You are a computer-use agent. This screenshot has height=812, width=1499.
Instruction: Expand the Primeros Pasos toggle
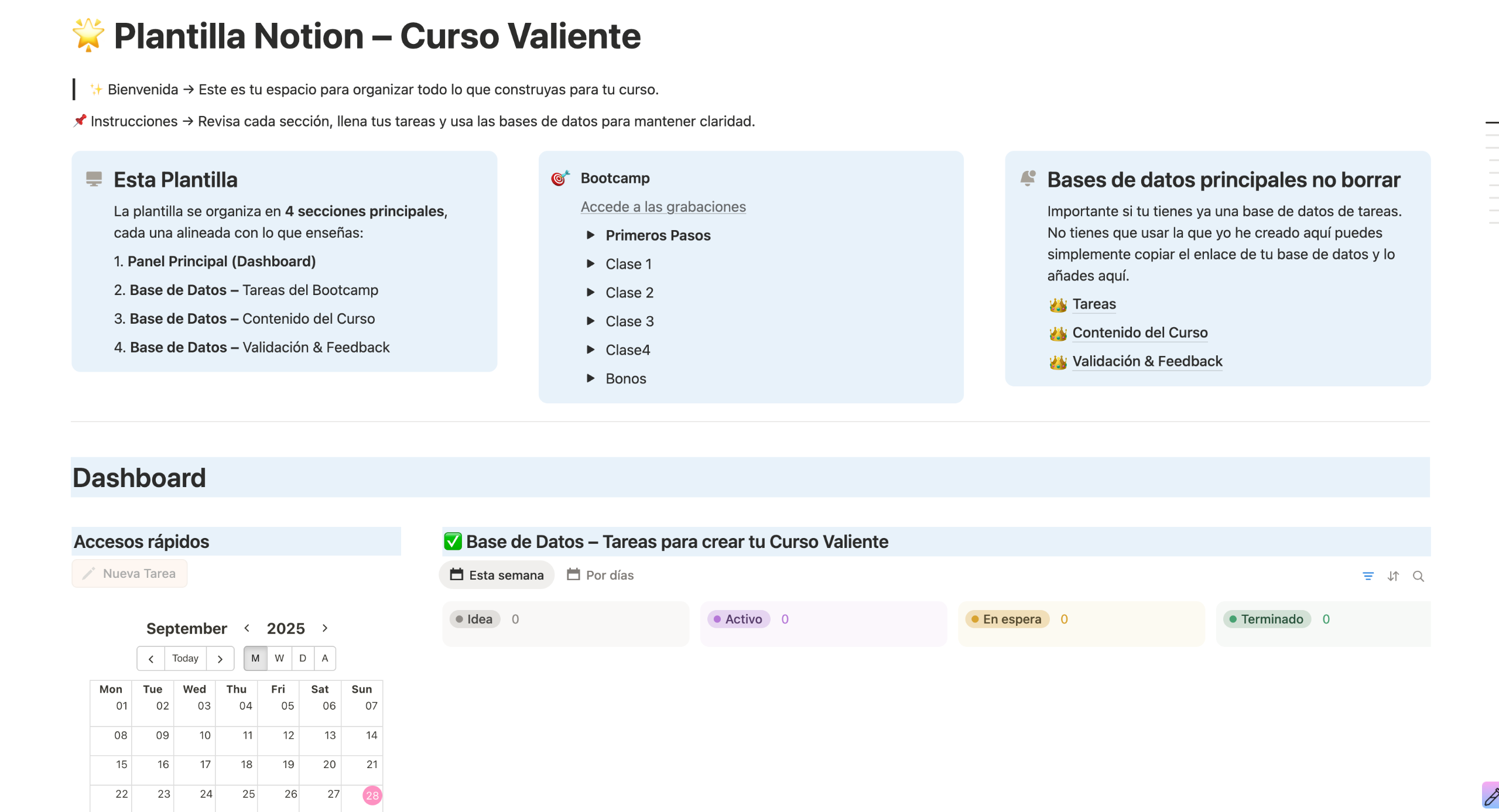pos(590,235)
